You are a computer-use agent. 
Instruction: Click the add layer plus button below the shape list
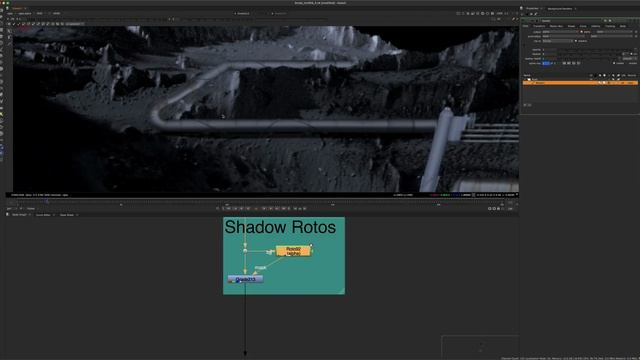[x=525, y=105]
